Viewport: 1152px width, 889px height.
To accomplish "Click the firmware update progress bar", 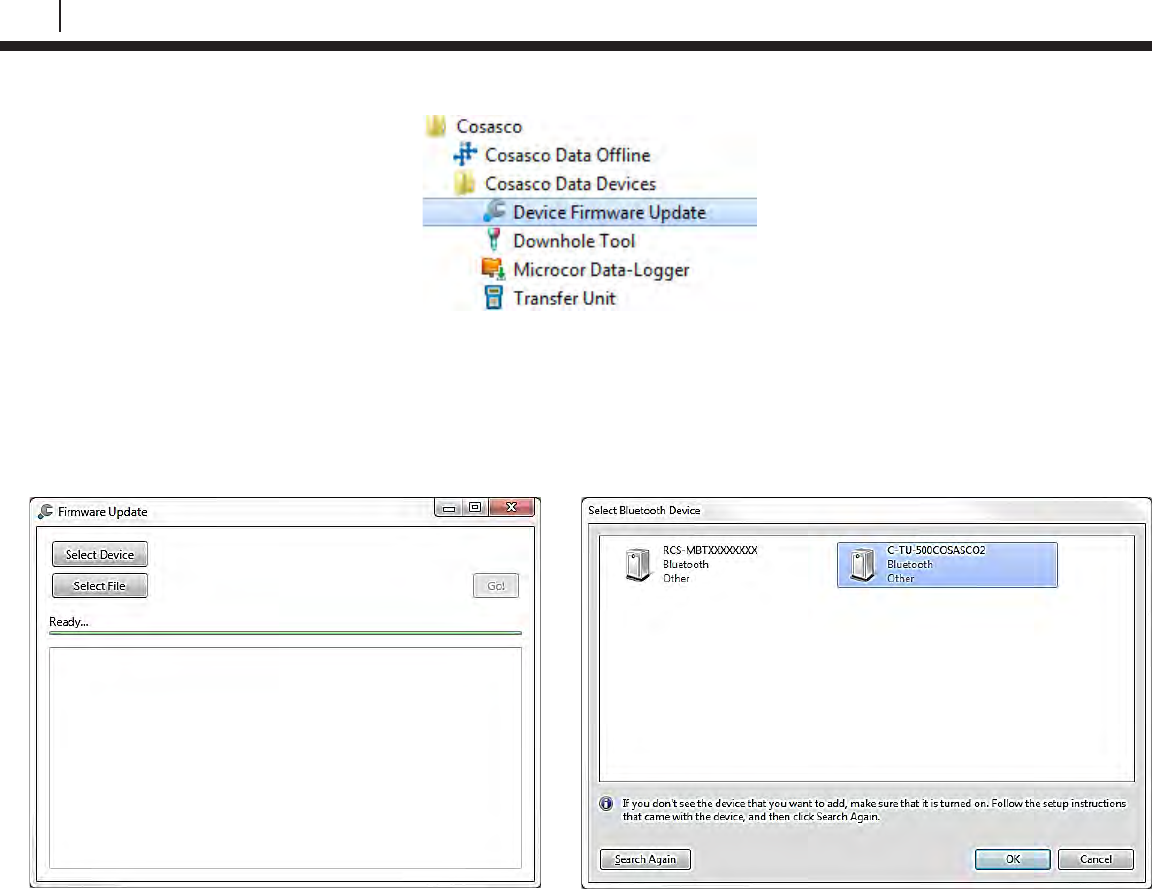I will click(285, 633).
